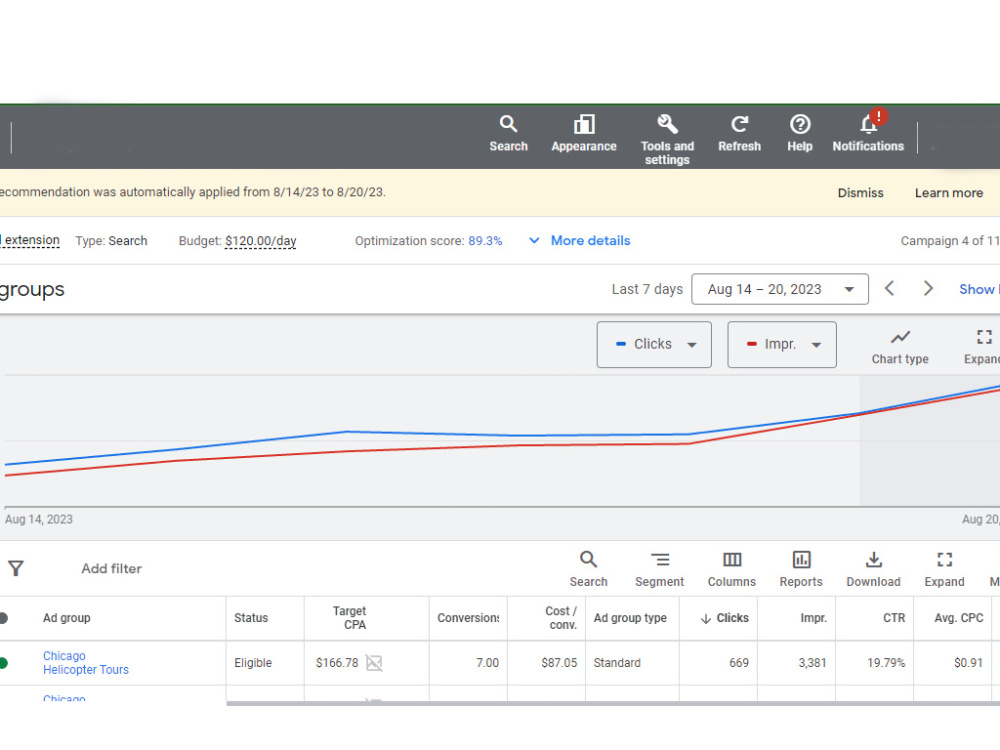This screenshot has width=1000, height=750.
Task: Open the Help menu
Action: (800, 134)
